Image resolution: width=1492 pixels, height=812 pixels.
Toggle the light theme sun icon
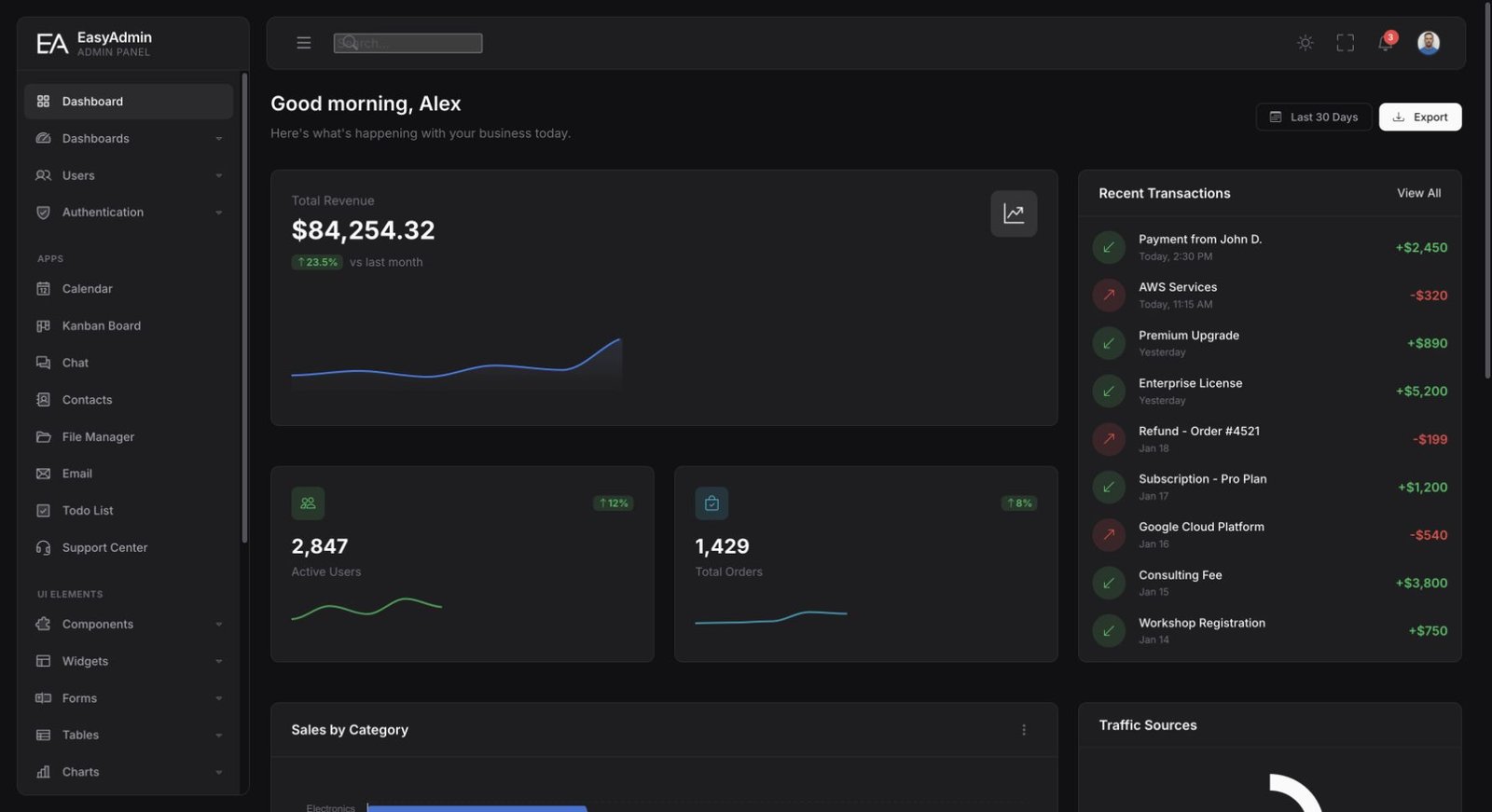(x=1305, y=43)
